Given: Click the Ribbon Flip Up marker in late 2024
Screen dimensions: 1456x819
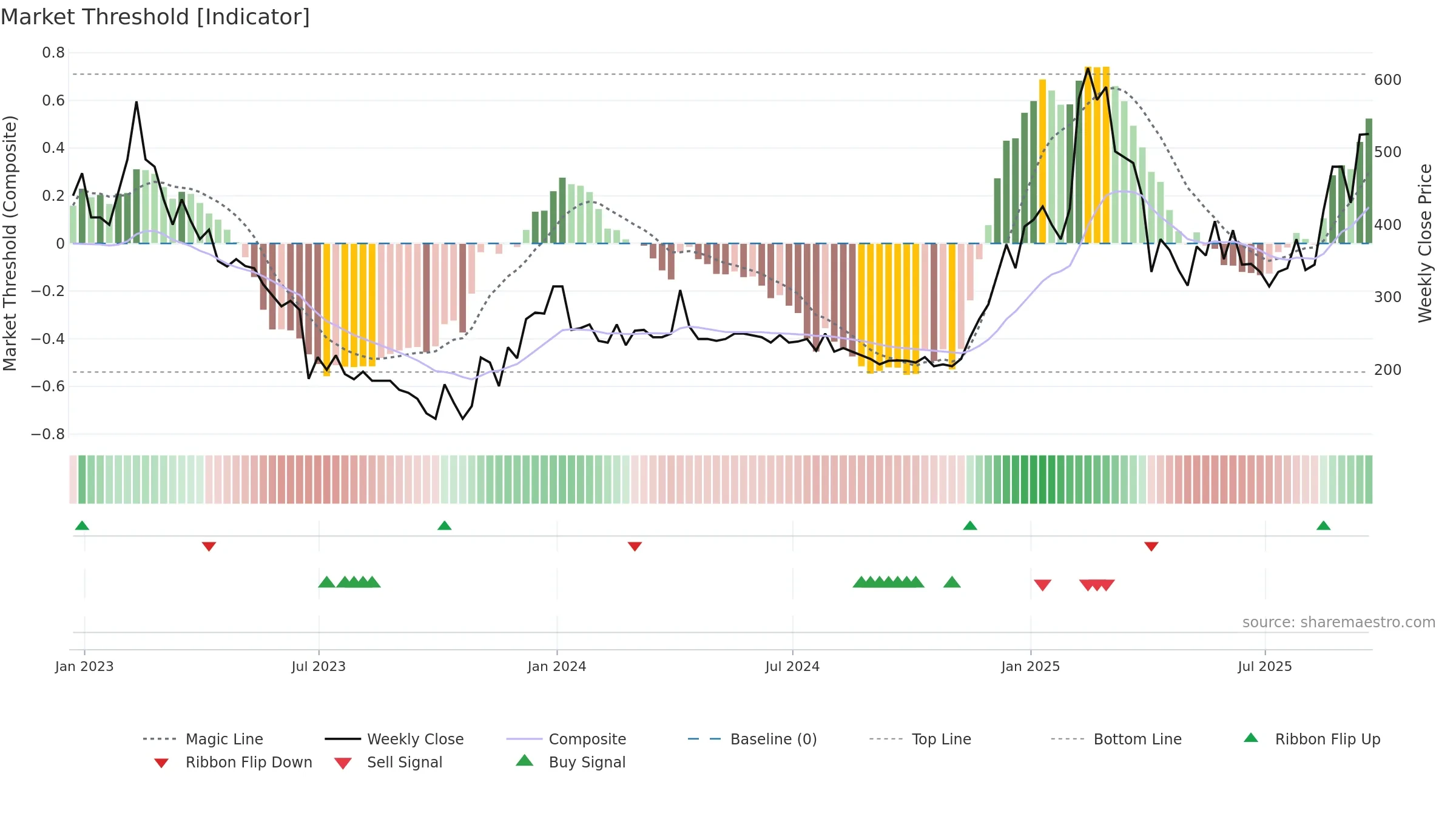Looking at the screenshot, I should click(x=970, y=525).
